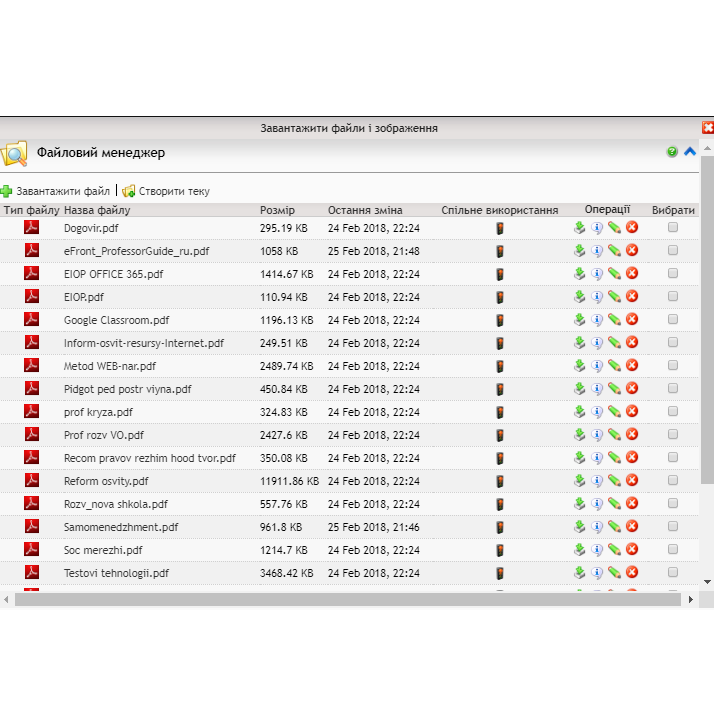This screenshot has height=716, width=716.
Task: Click size 11911.86 KB of Reform osvity
Action: pyautogui.click(x=290, y=481)
